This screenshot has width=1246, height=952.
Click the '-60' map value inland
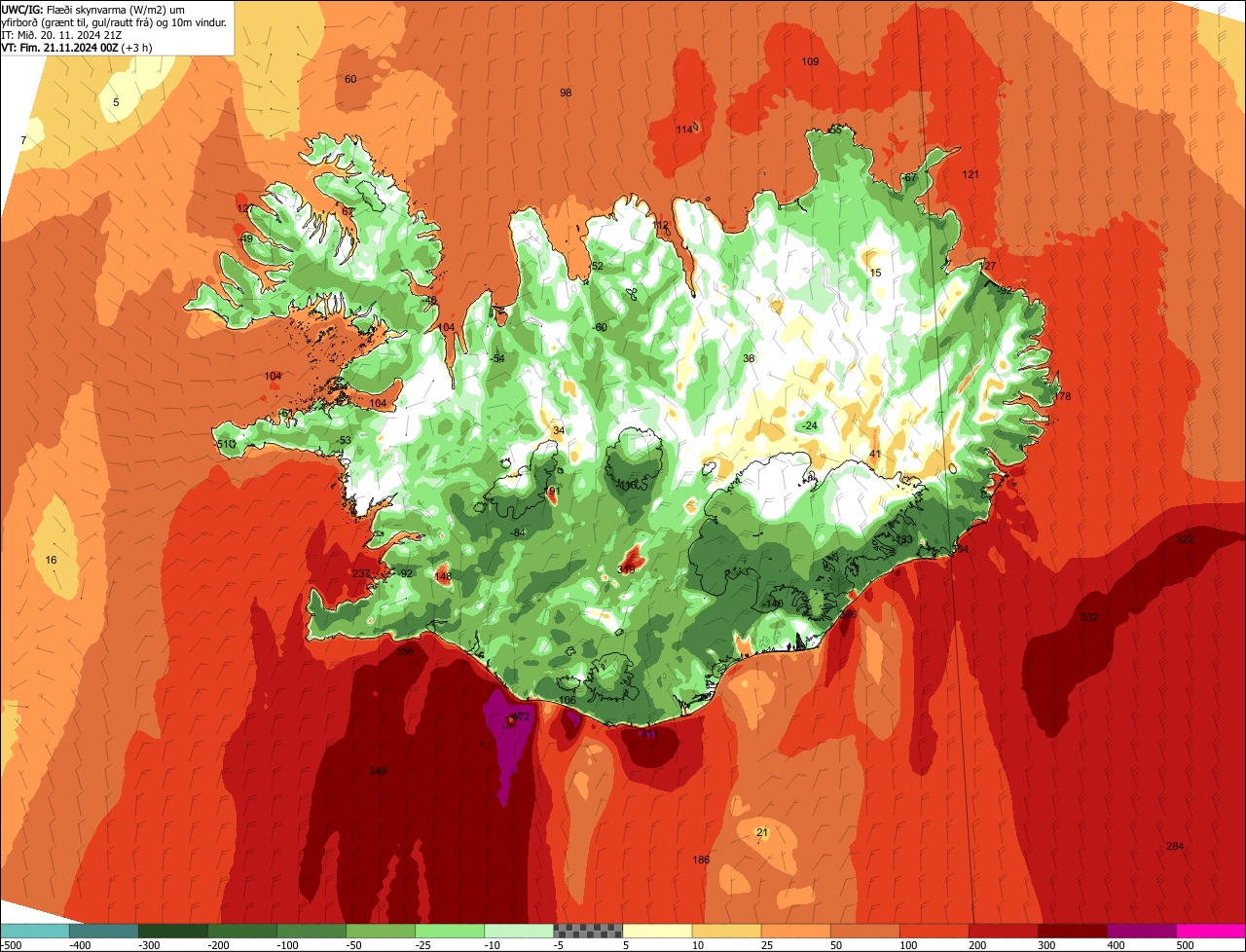coord(600,327)
